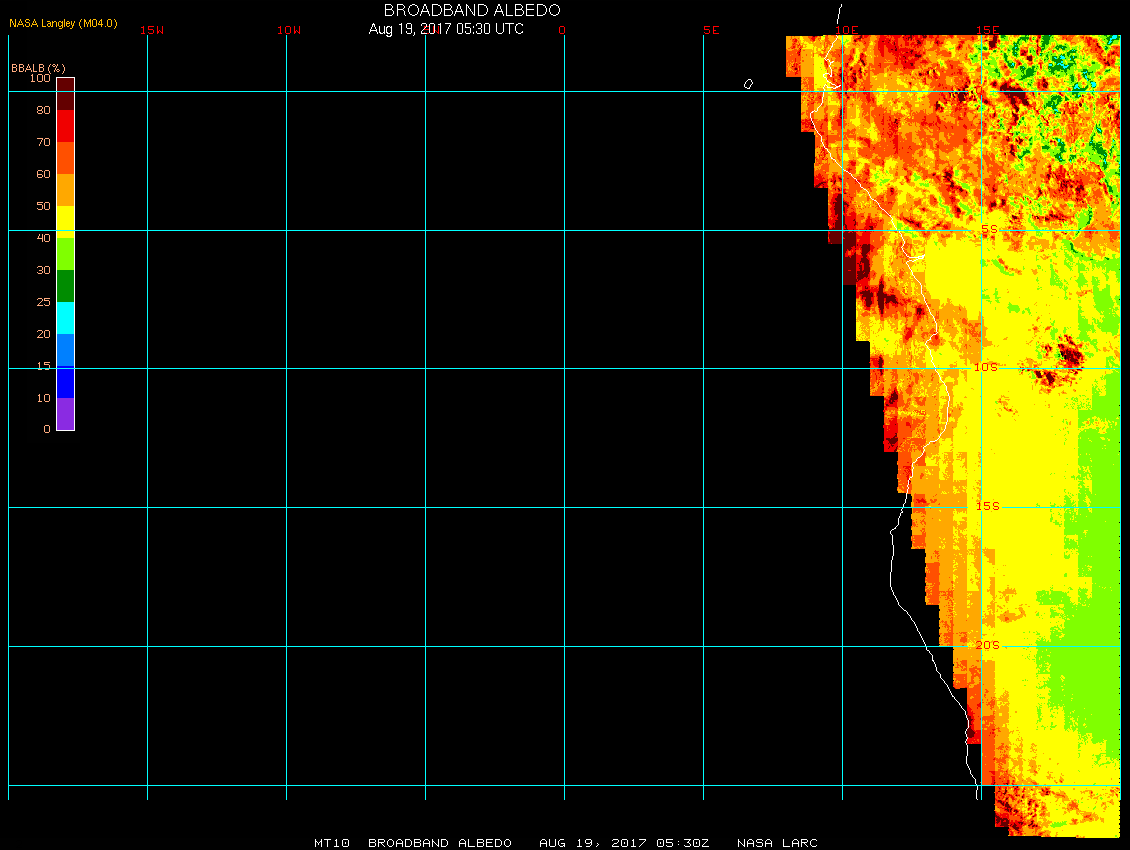This screenshot has width=1130, height=850.
Task: Click the 10W longitude label
Action: click(x=289, y=30)
